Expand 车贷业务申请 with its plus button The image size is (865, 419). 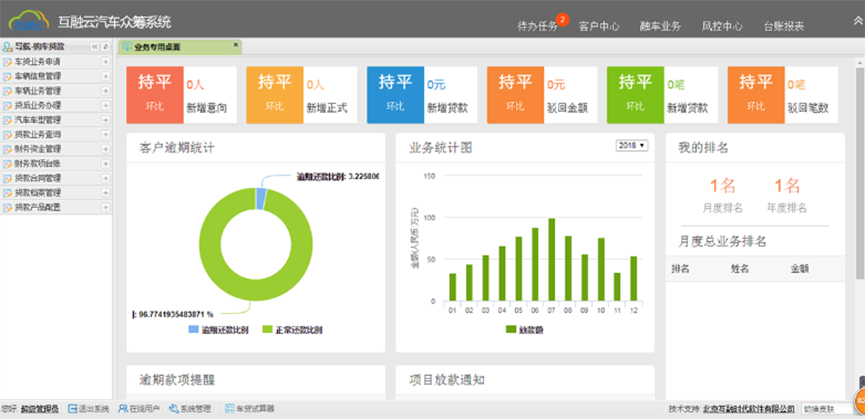point(105,62)
